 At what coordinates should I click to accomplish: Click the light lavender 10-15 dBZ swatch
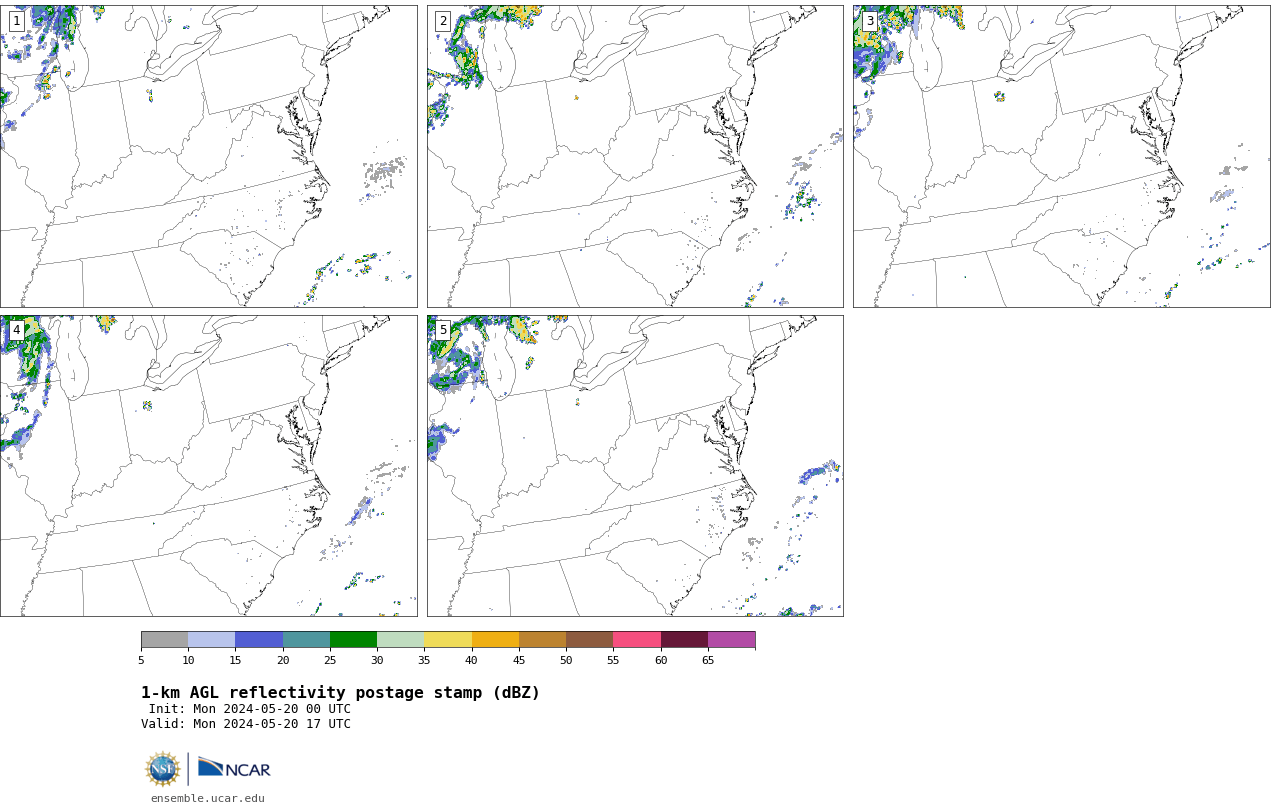coord(212,640)
